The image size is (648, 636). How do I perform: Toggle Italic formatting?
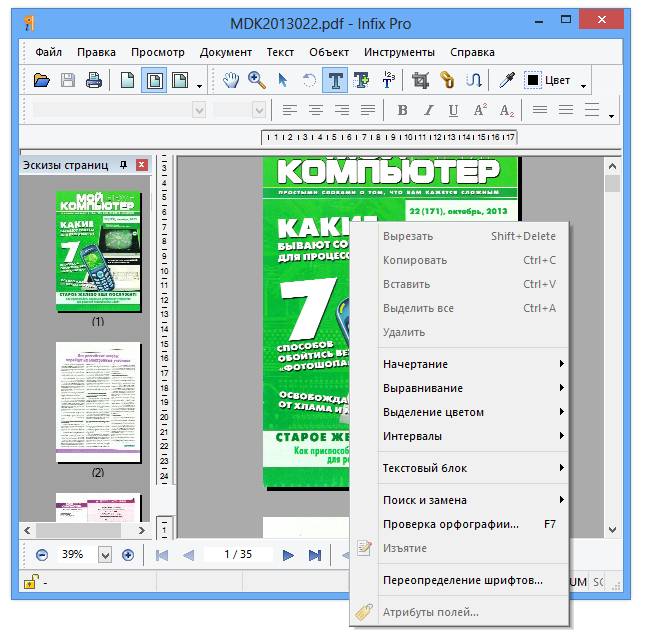[x=429, y=110]
